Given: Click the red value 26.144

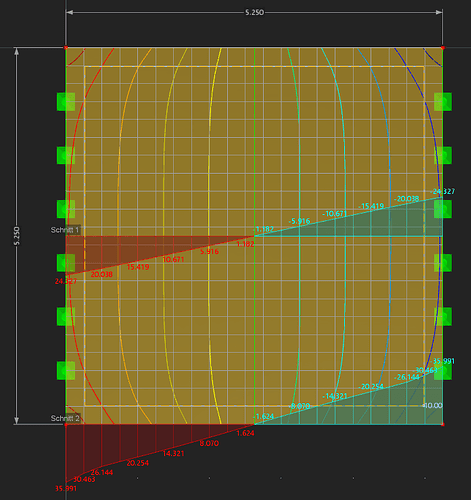Looking at the screenshot, I should coord(102,472).
